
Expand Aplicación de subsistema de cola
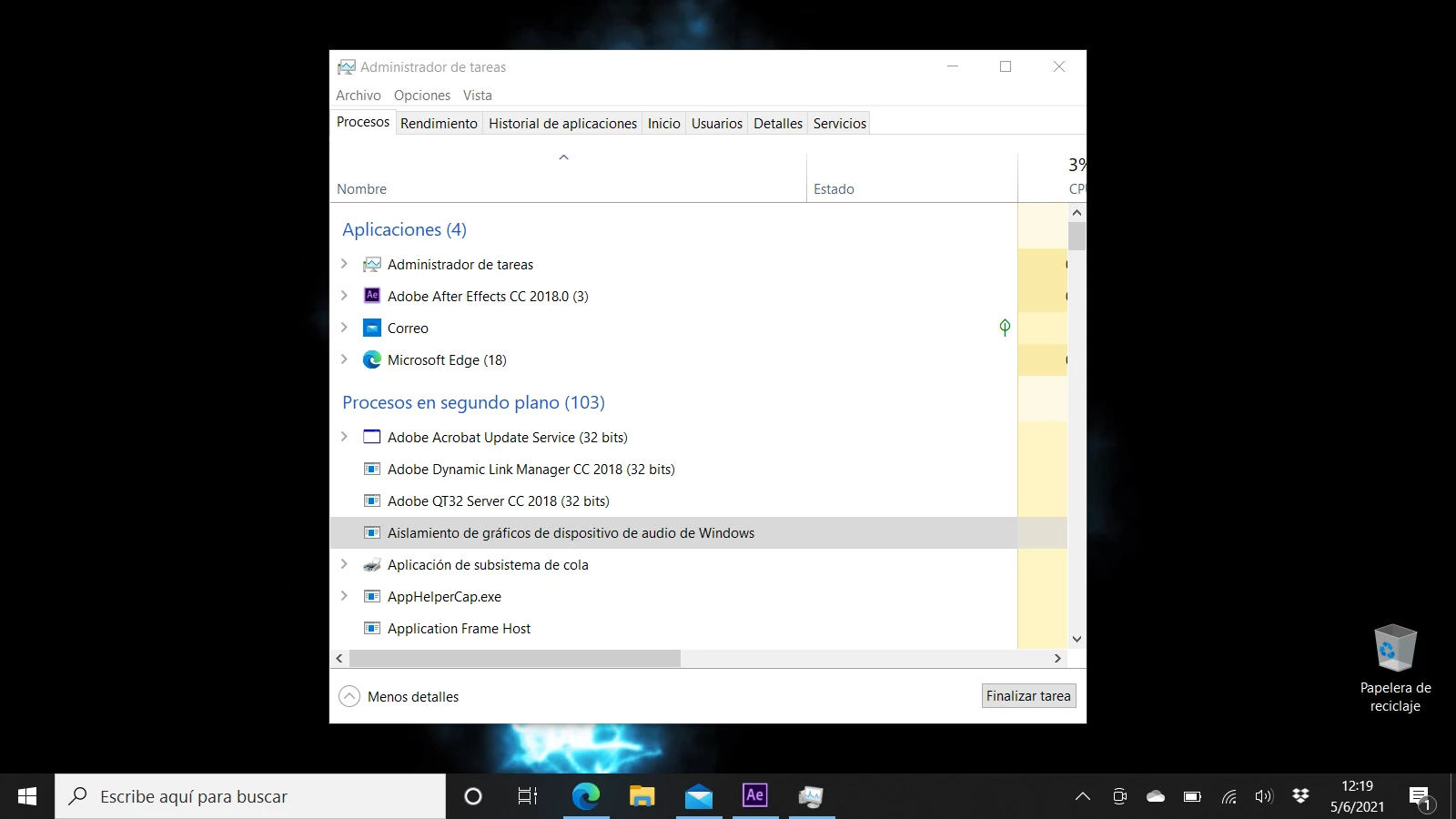coord(344,564)
